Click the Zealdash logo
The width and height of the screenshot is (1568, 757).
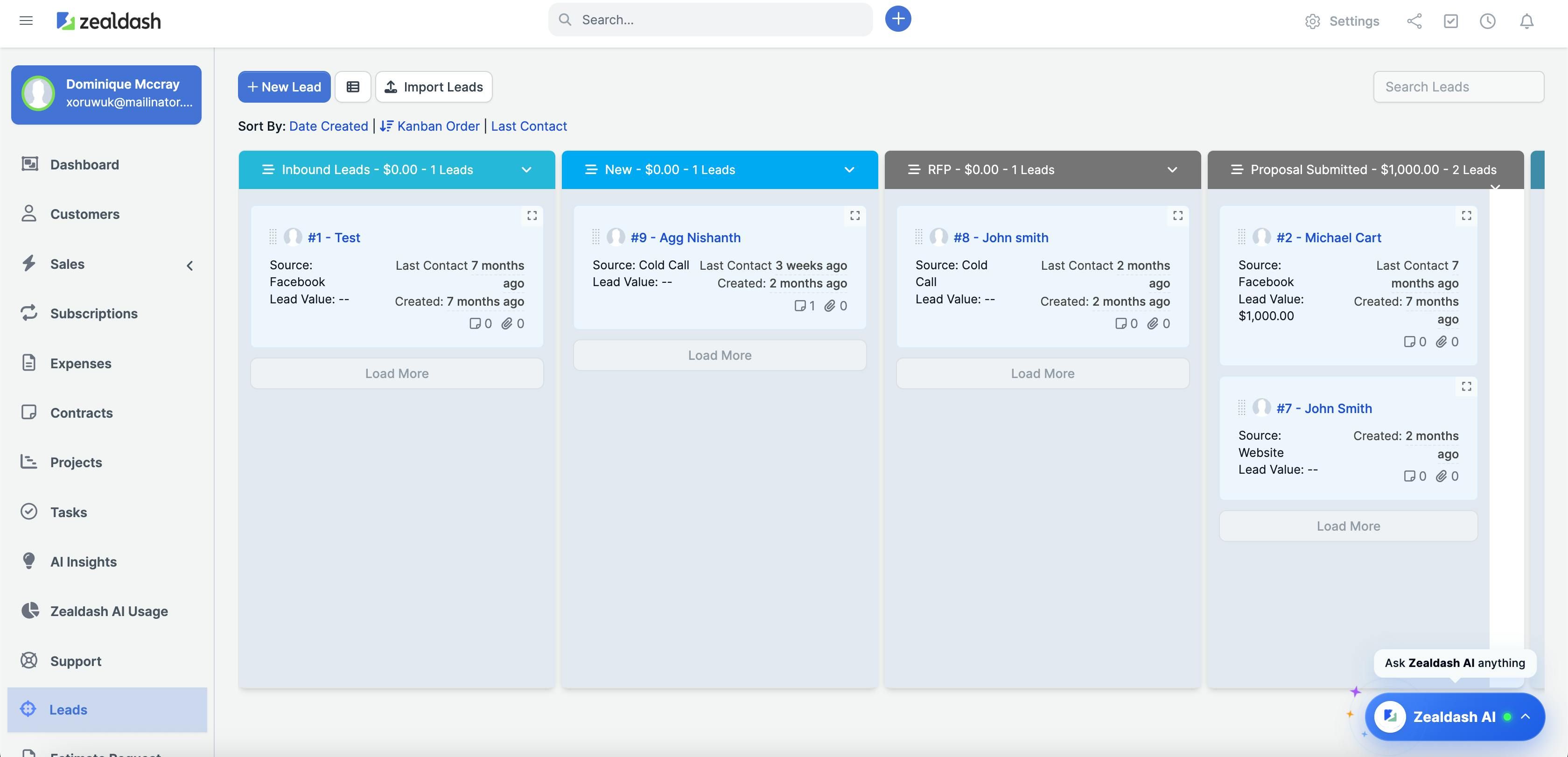pyautogui.click(x=109, y=21)
